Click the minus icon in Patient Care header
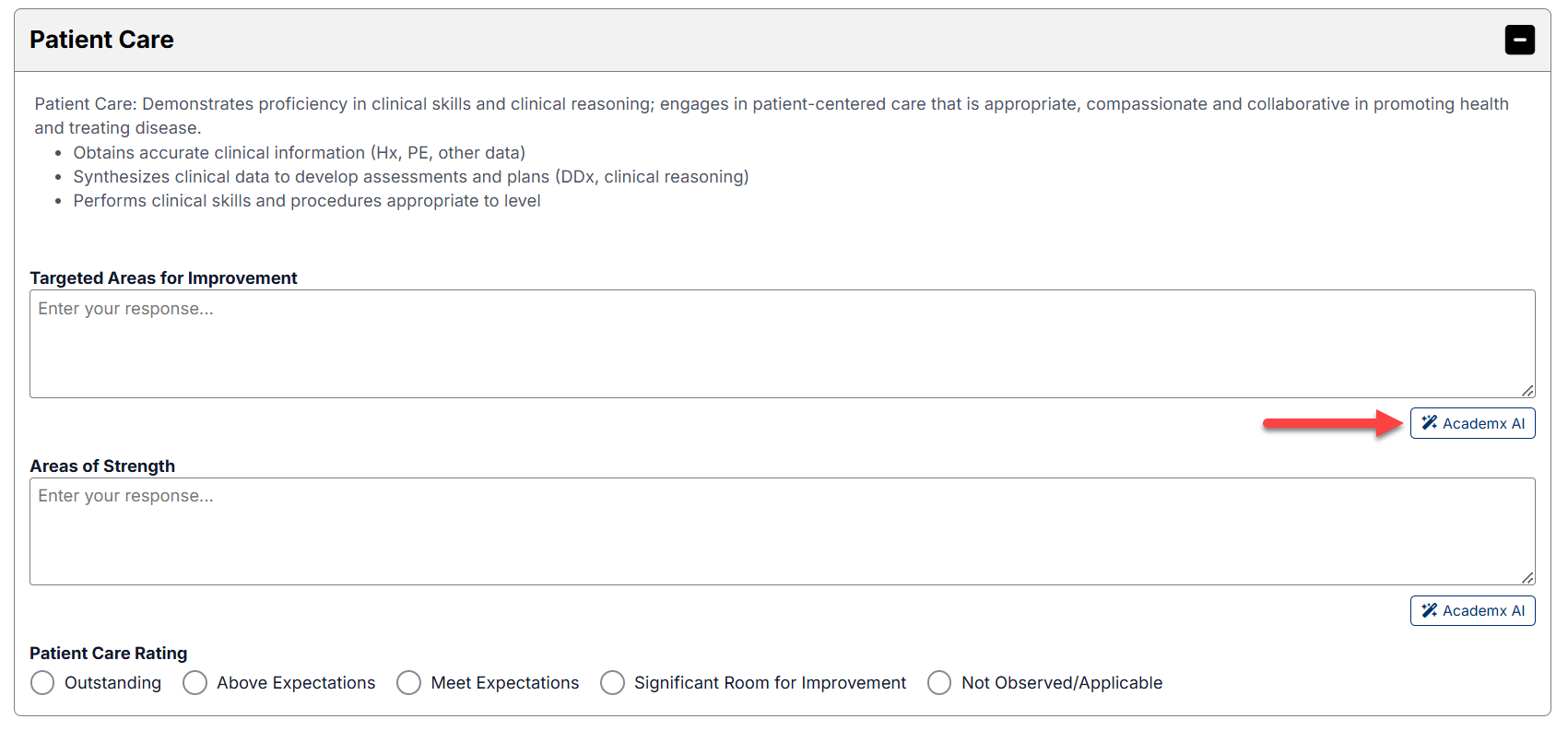Screen dimensions: 1568x731 coord(1519,40)
